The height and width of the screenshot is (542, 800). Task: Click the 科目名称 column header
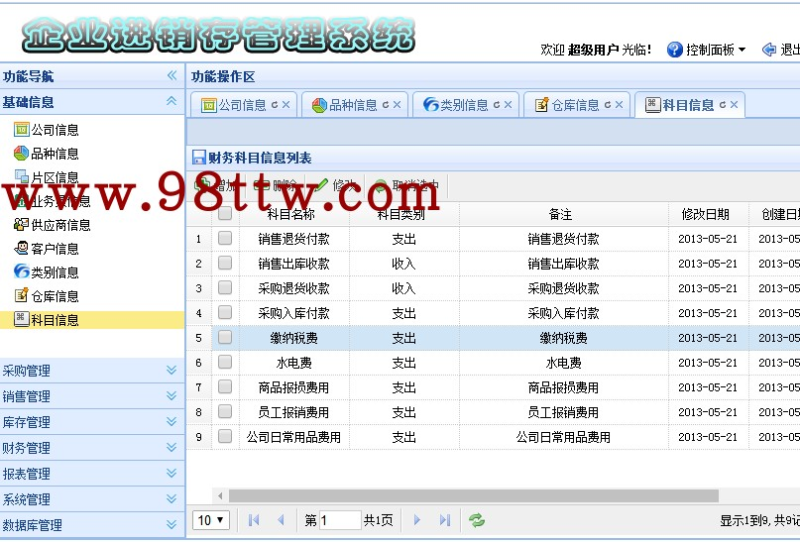pyautogui.click(x=294, y=214)
